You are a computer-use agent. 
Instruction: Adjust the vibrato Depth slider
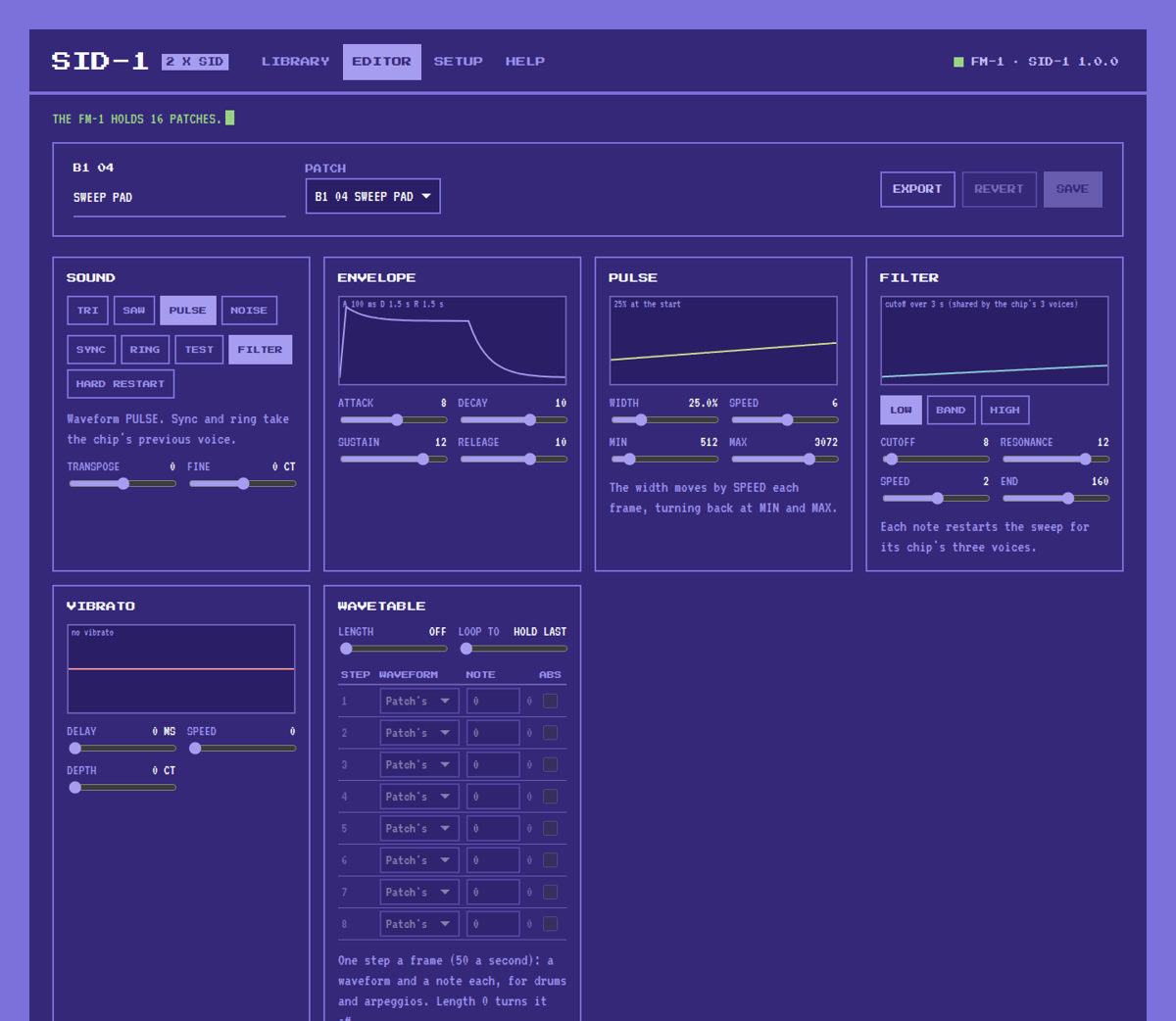coord(122,787)
